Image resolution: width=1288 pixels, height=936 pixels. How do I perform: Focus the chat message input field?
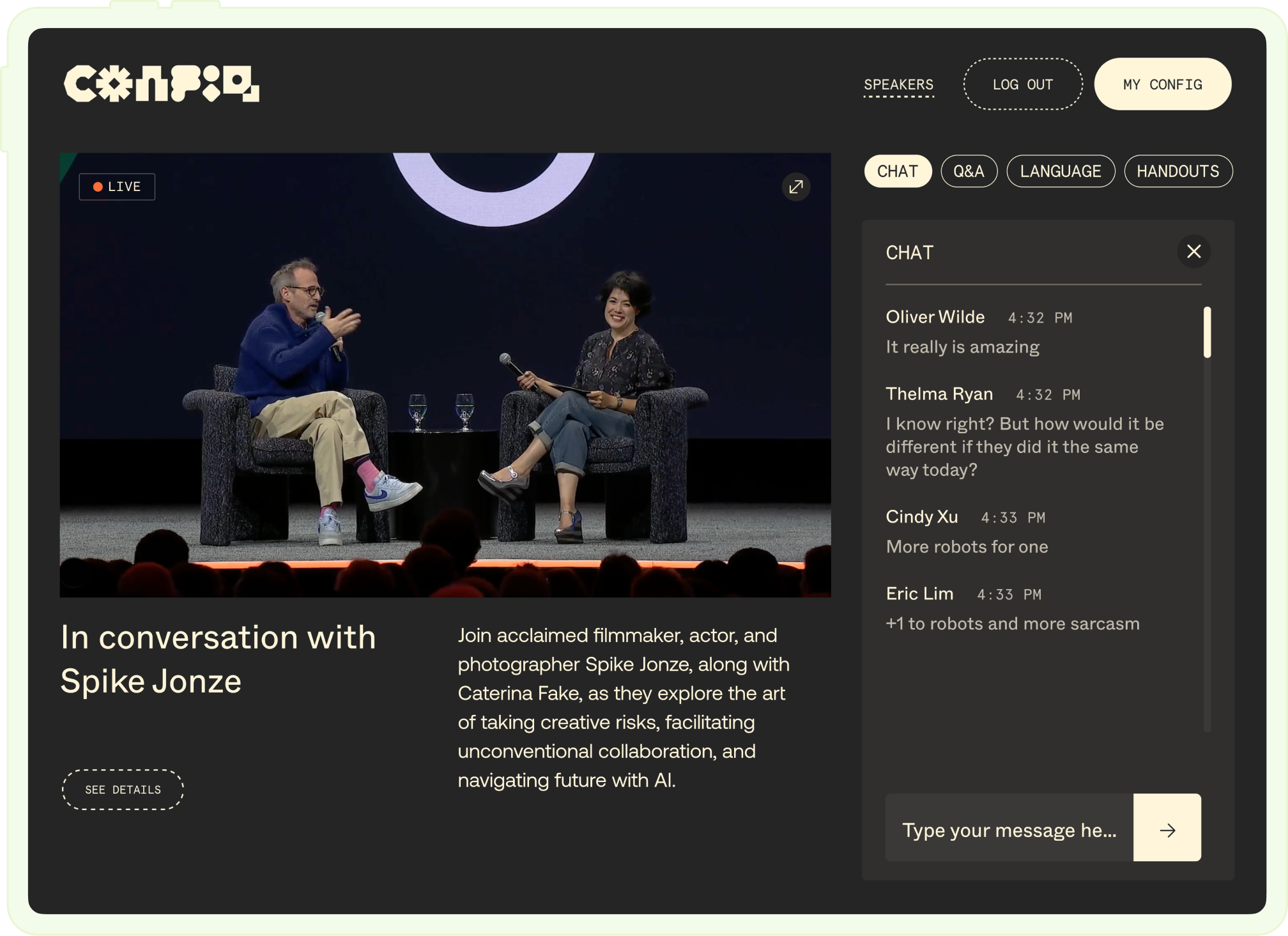(x=1009, y=829)
